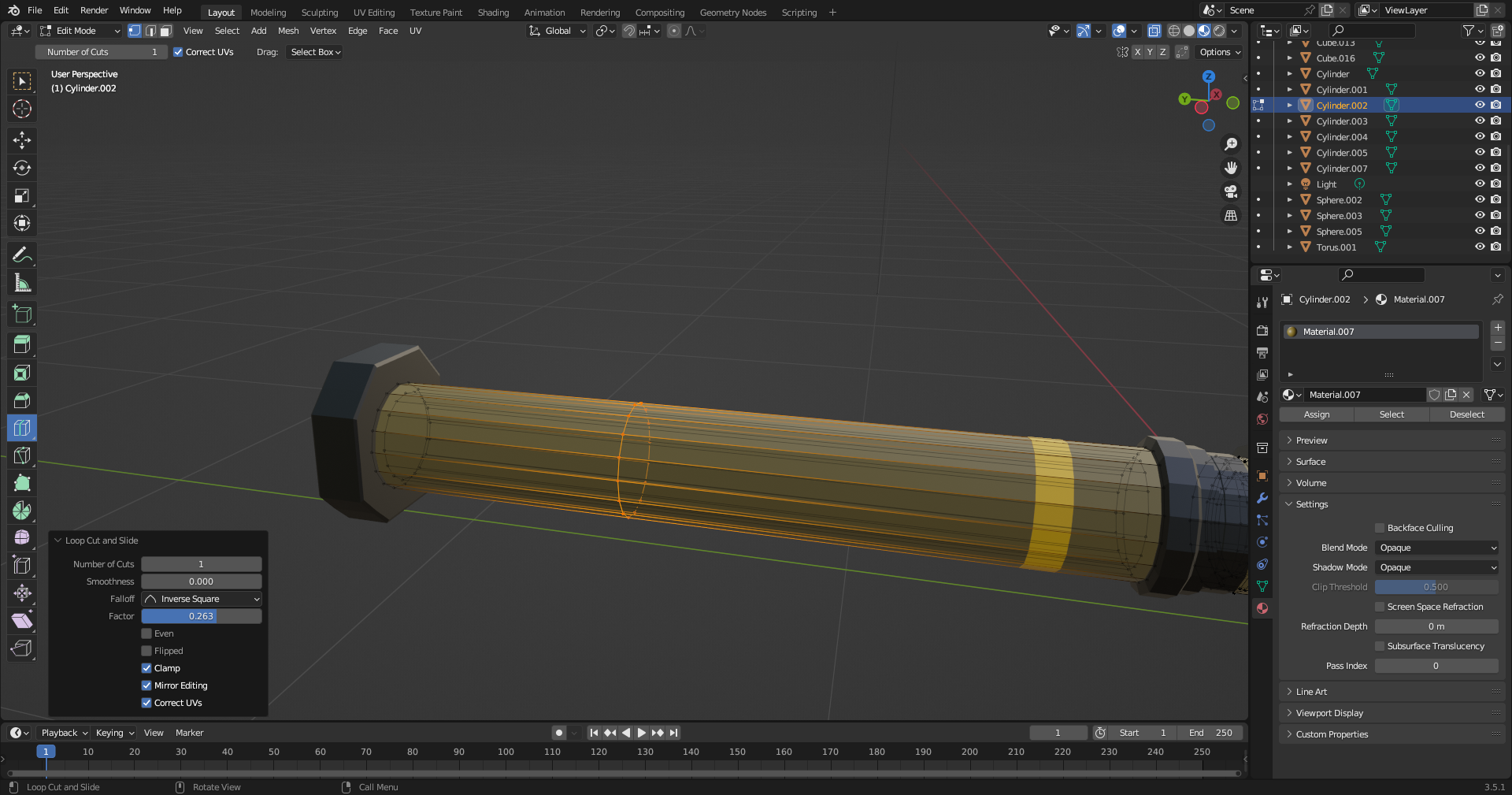Enable the Even checkbox
The height and width of the screenshot is (795, 1512).
[x=146, y=633]
